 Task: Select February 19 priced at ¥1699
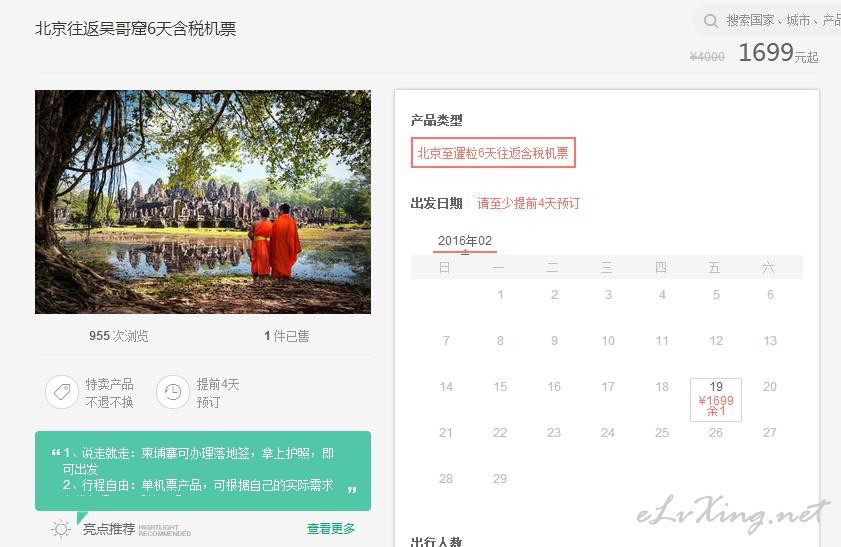[716, 399]
